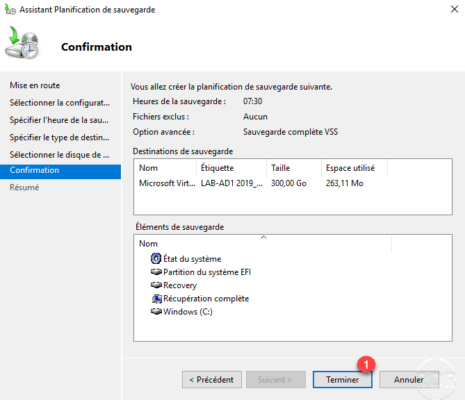Click the large backup schedule header icon
The height and width of the screenshot is (400, 465).
coord(22,43)
